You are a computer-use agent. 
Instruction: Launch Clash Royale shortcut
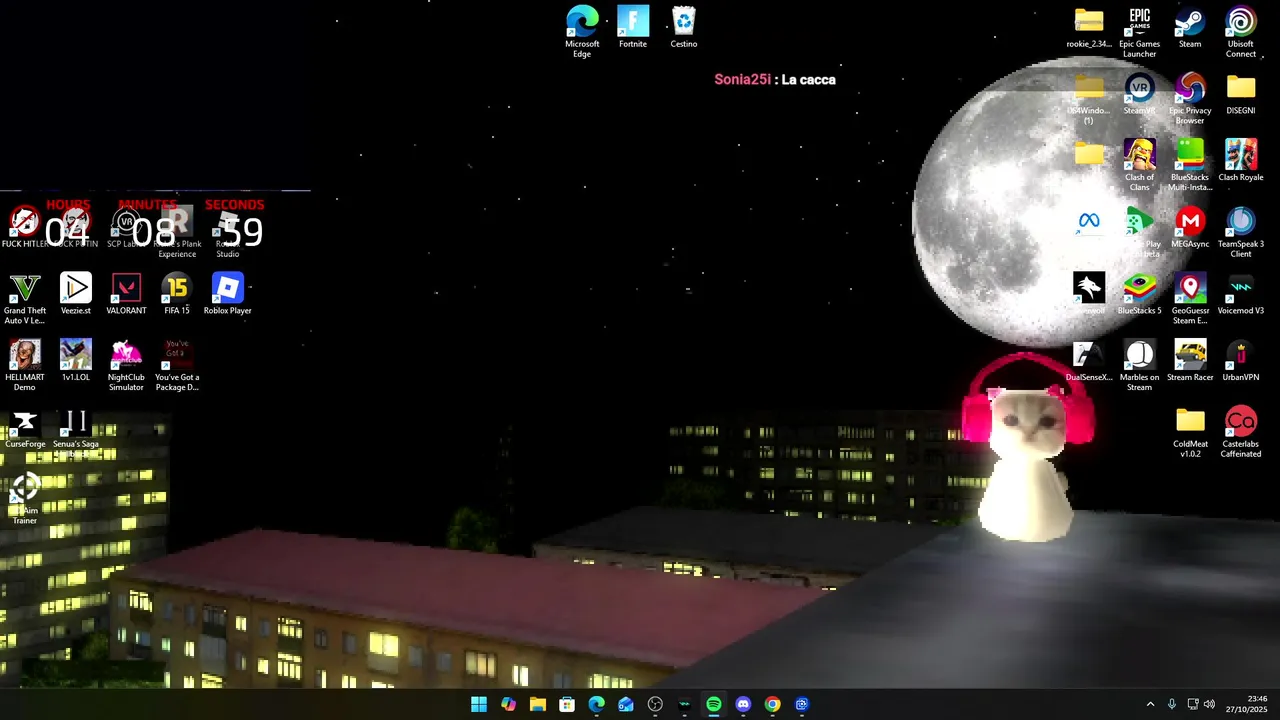[x=1241, y=160]
